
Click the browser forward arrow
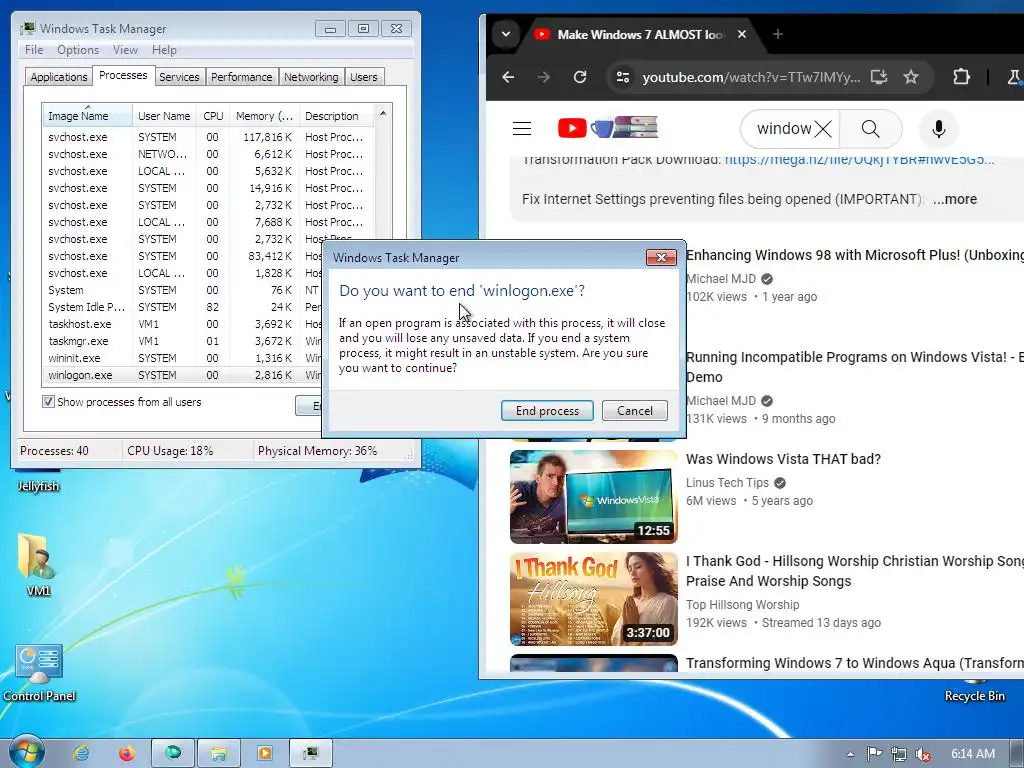point(543,77)
